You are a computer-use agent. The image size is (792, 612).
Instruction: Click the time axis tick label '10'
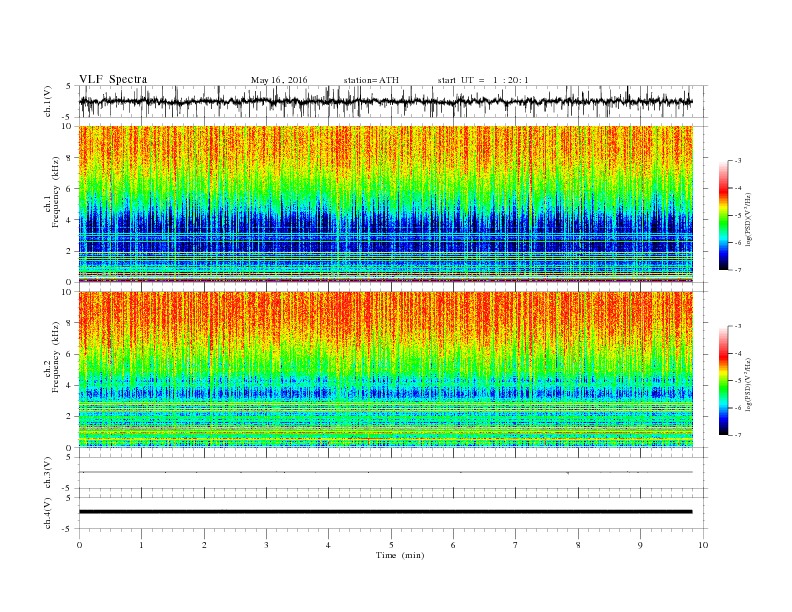pos(703,545)
